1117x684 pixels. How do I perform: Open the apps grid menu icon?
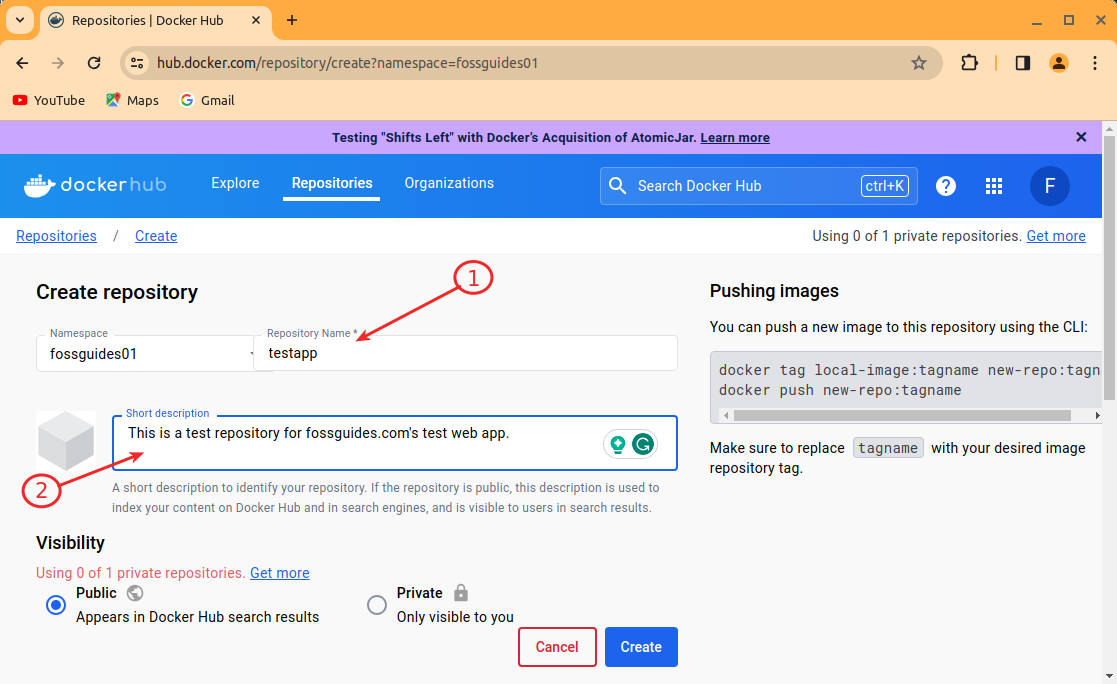click(x=993, y=186)
